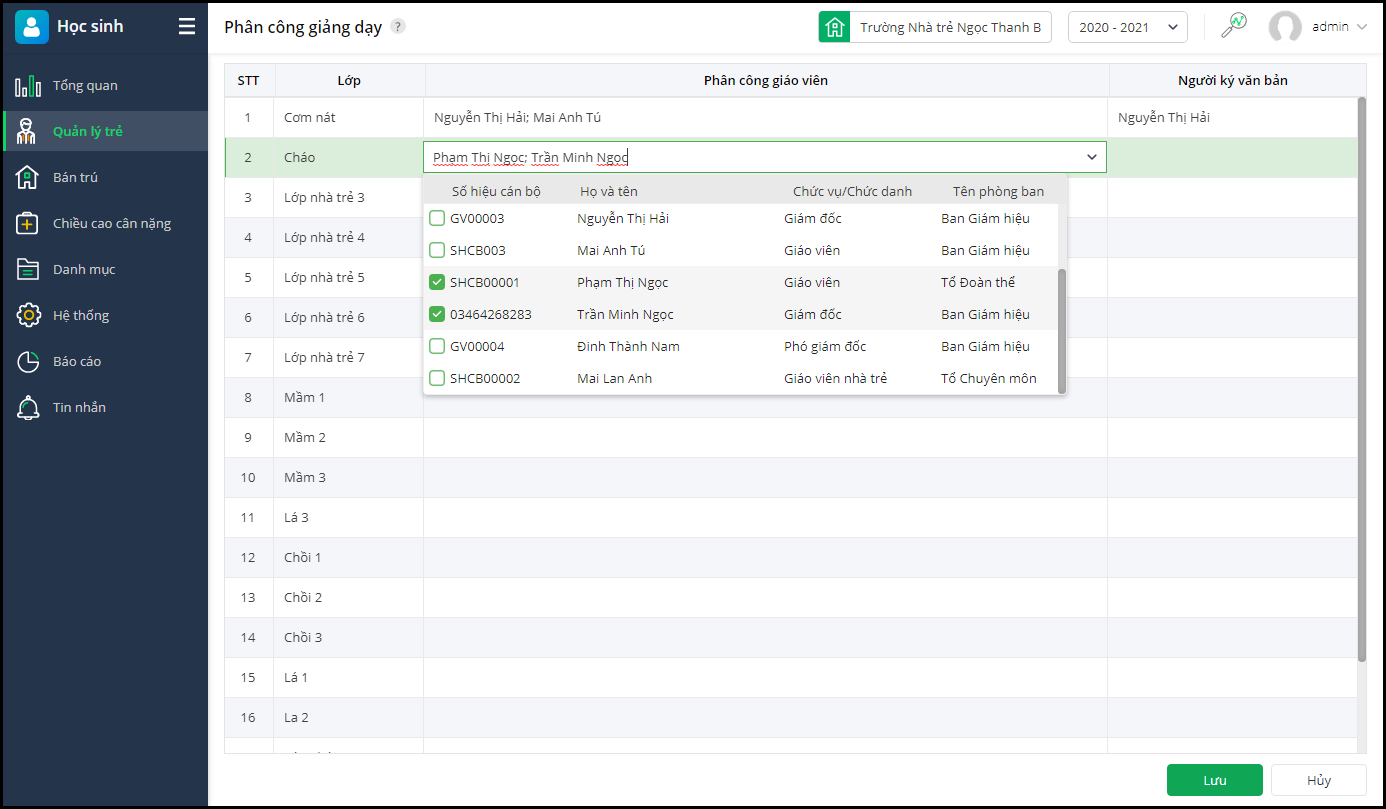
Task: Tick the SHCB00002 Mai Lan Anh checkbox
Action: (x=437, y=378)
